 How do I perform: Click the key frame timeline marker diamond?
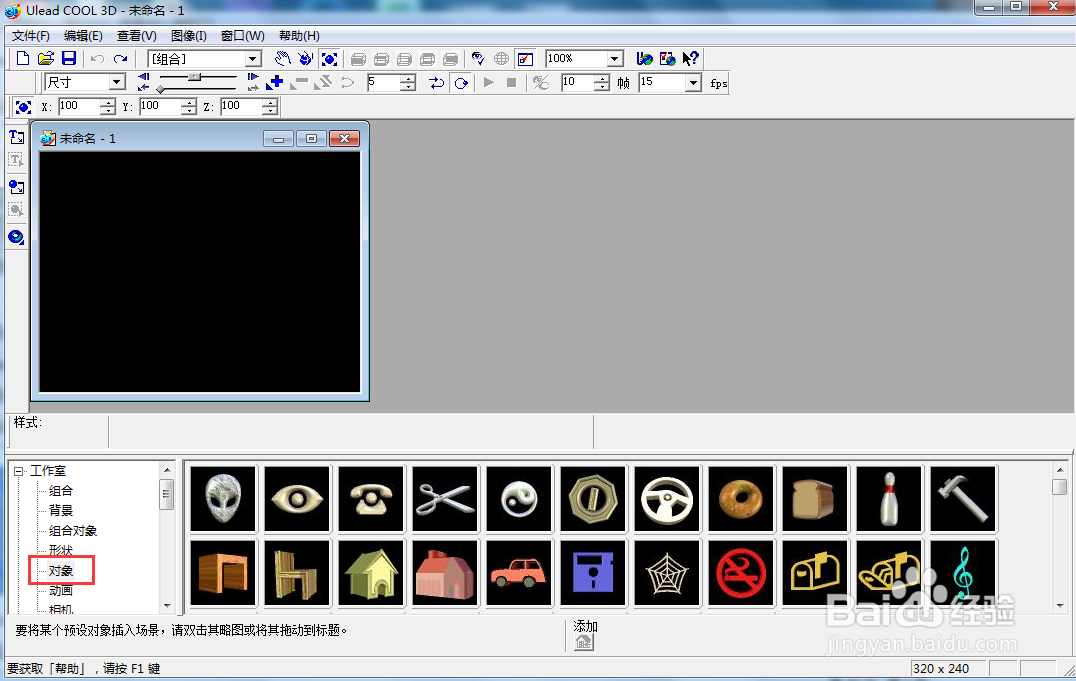[x=160, y=89]
